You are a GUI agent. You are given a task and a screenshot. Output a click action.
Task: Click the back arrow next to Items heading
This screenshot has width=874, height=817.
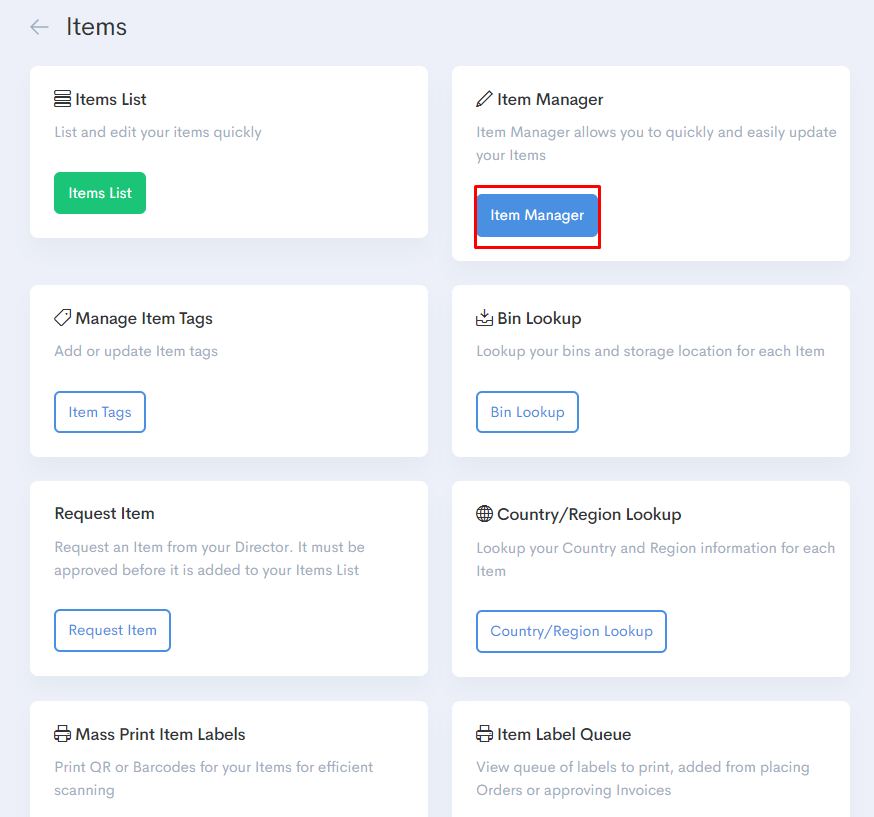tap(36, 27)
